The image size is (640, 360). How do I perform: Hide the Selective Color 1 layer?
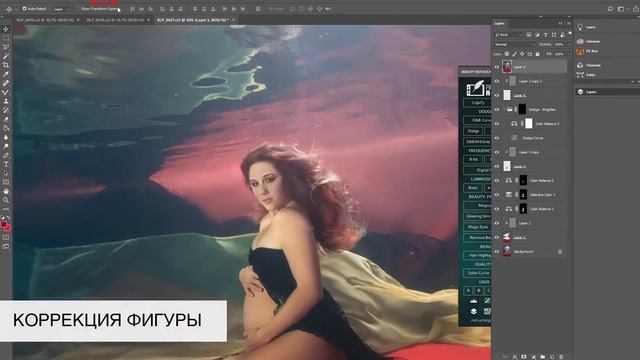point(497,195)
